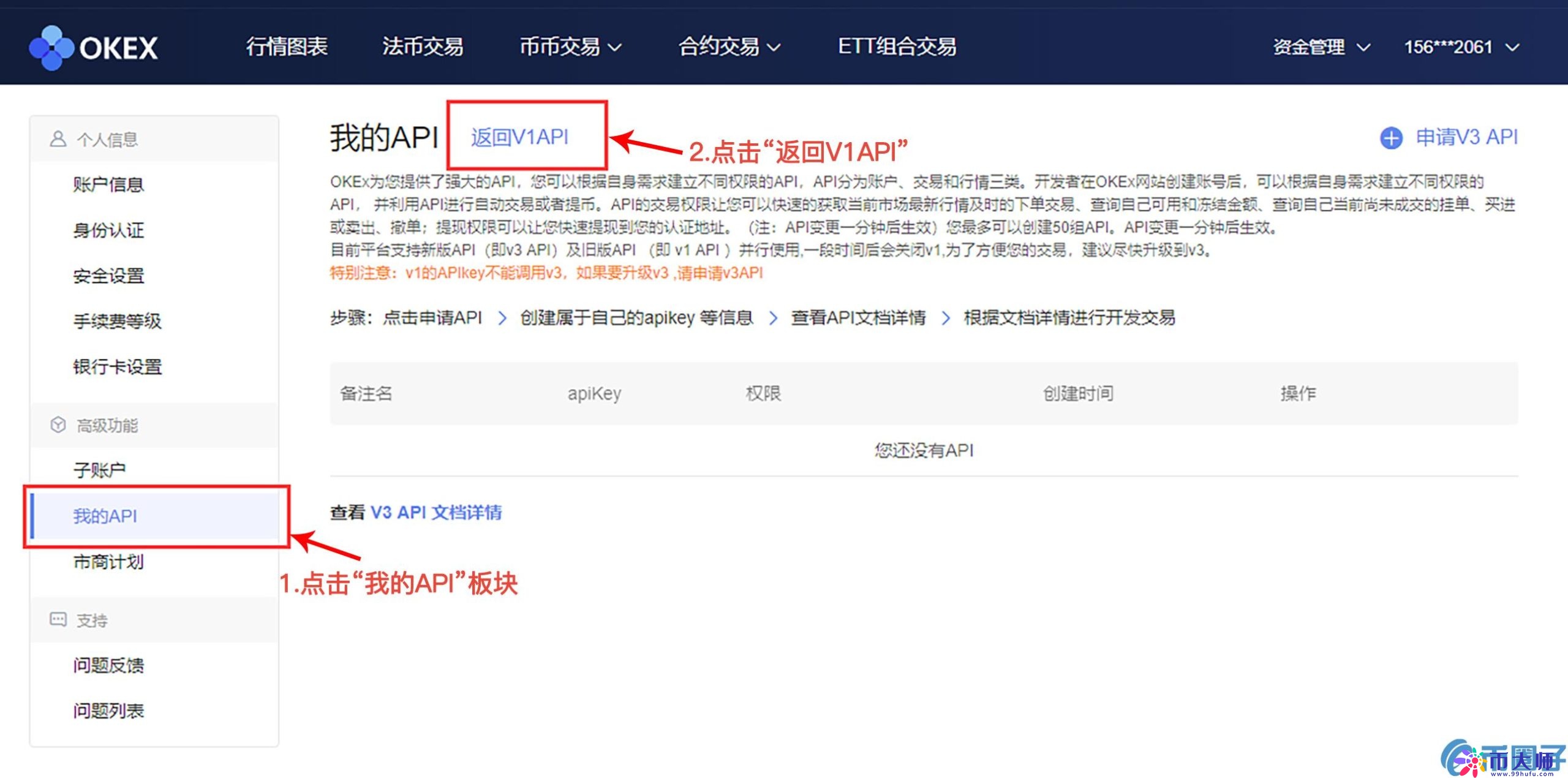1568x778 pixels.
Task: Click the chevron after 查看API文档详情 step
Action: (946, 318)
